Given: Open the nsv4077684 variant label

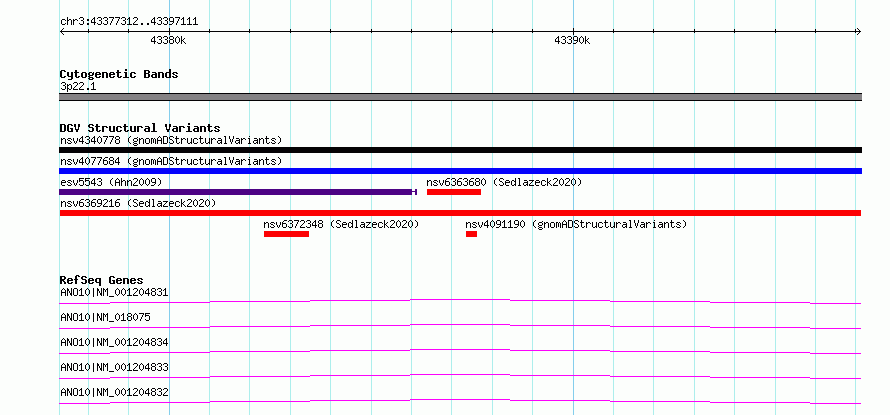Looking at the screenshot, I should click(x=171, y=161).
